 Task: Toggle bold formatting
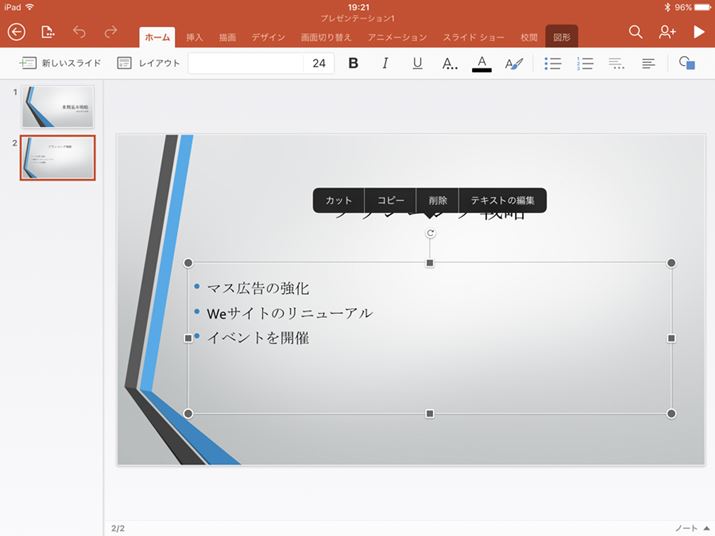pyautogui.click(x=353, y=63)
